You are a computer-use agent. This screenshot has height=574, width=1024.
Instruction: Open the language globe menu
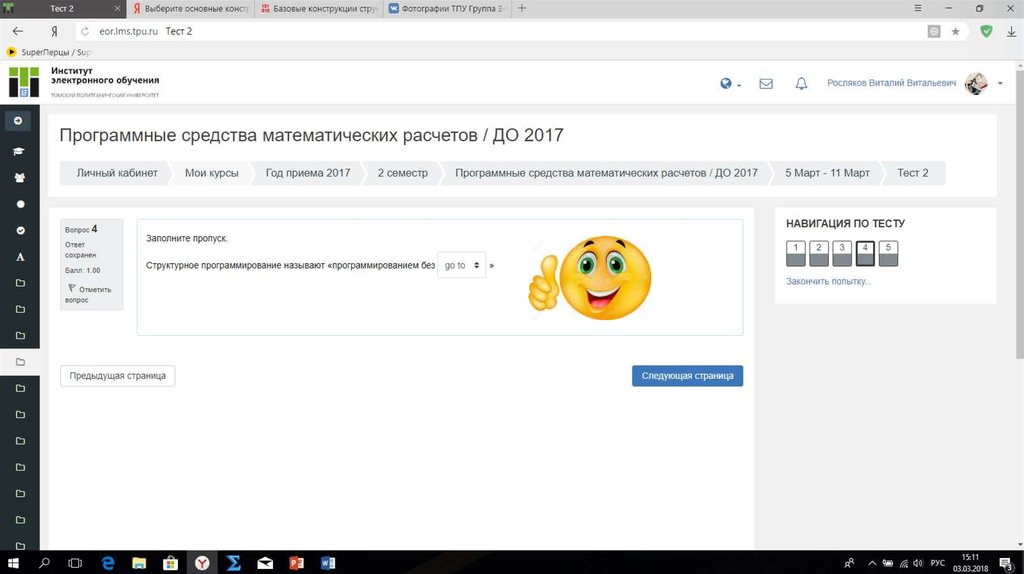click(x=730, y=84)
